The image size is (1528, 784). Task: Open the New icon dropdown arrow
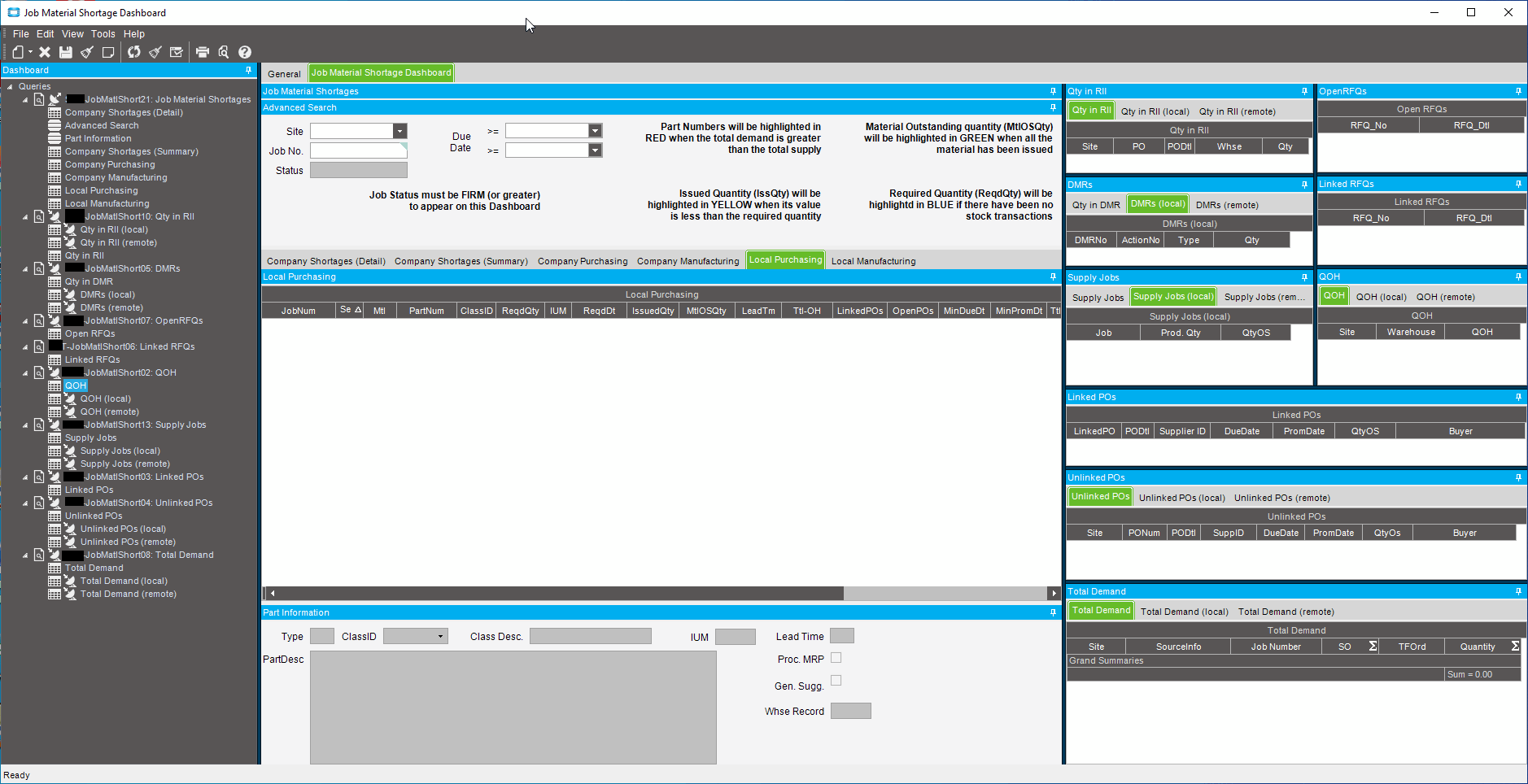click(30, 52)
